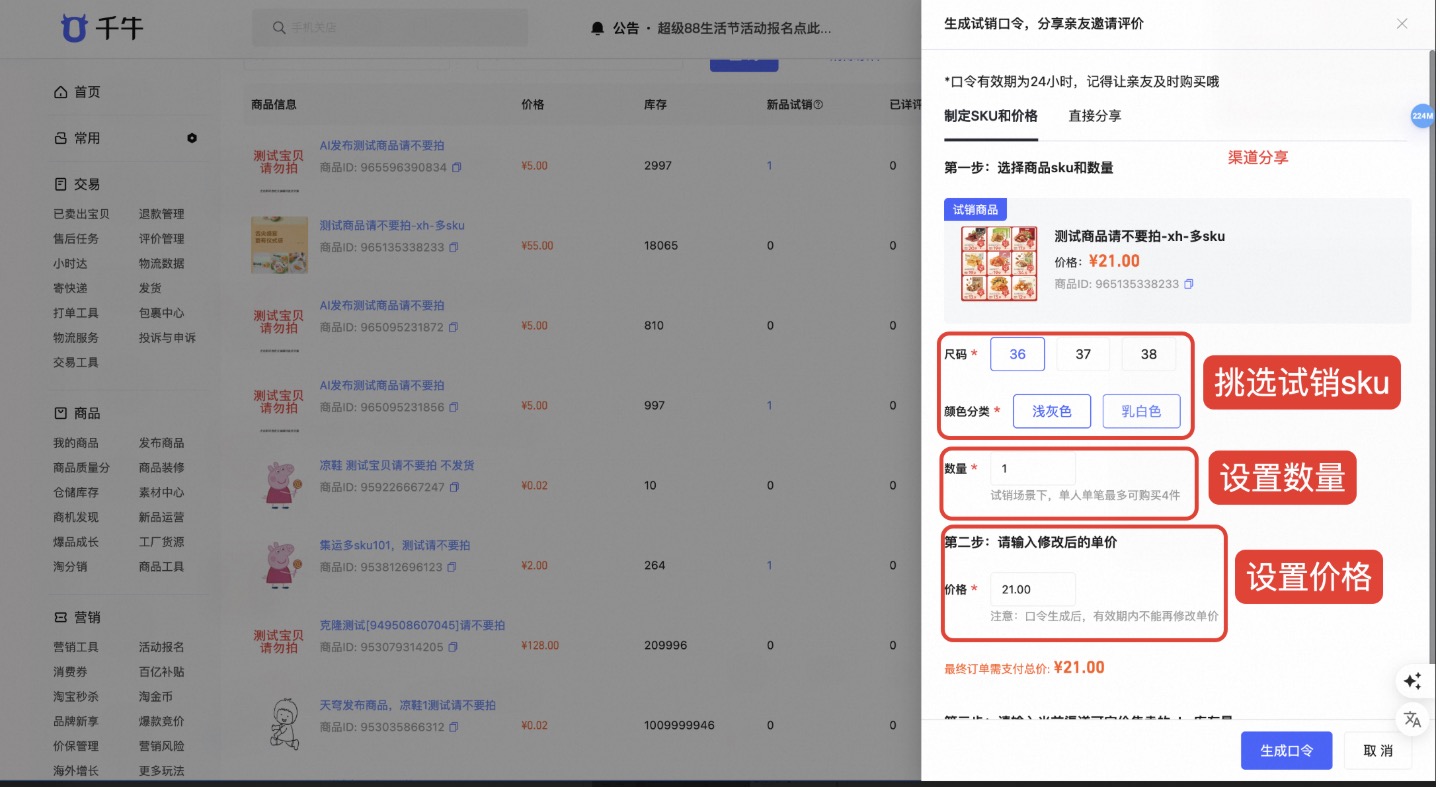Select the 浅灰色 color category

click(x=1051, y=411)
